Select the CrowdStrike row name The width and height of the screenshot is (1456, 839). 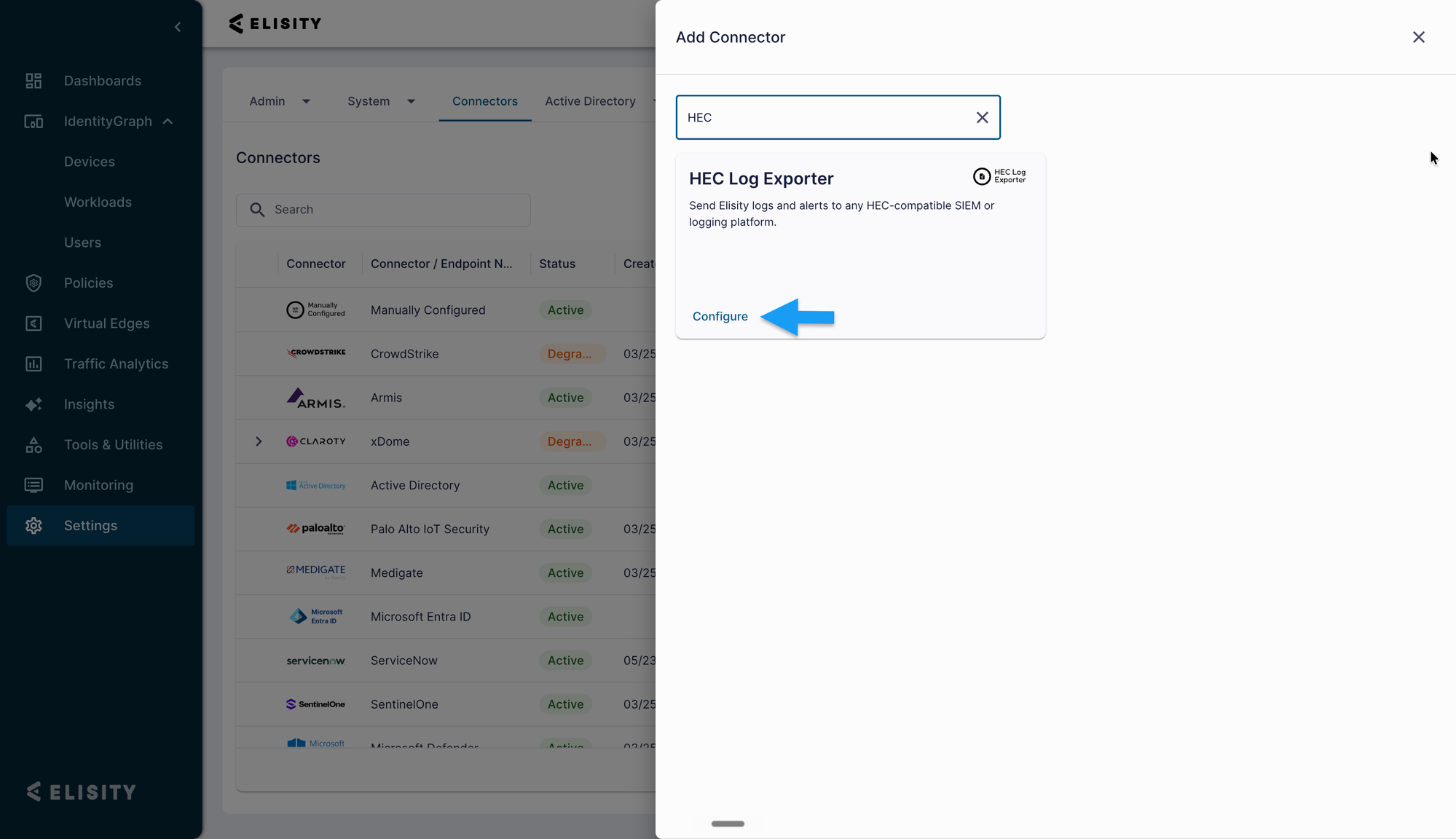[404, 354]
